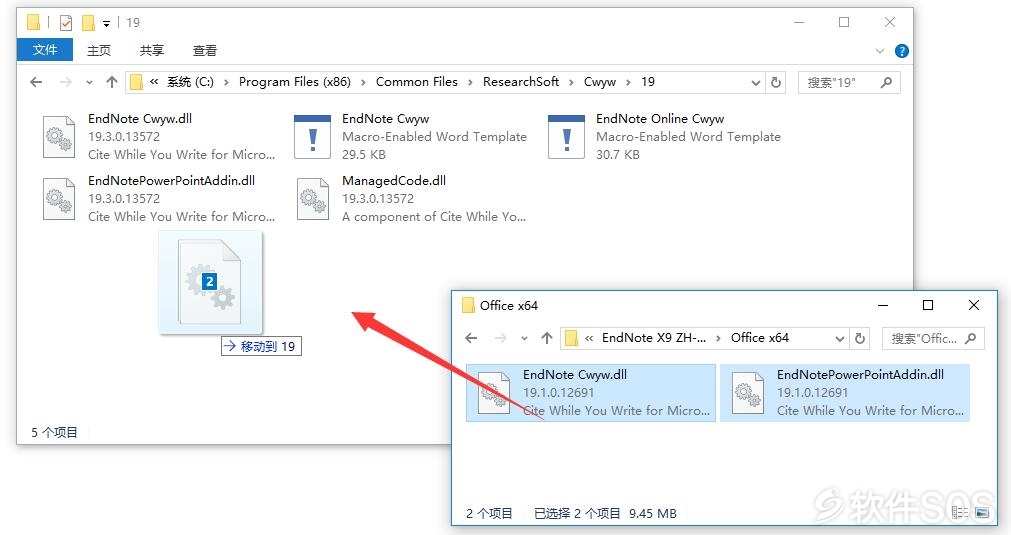
Task: Refresh the Office x64 folder view
Action: click(859, 338)
